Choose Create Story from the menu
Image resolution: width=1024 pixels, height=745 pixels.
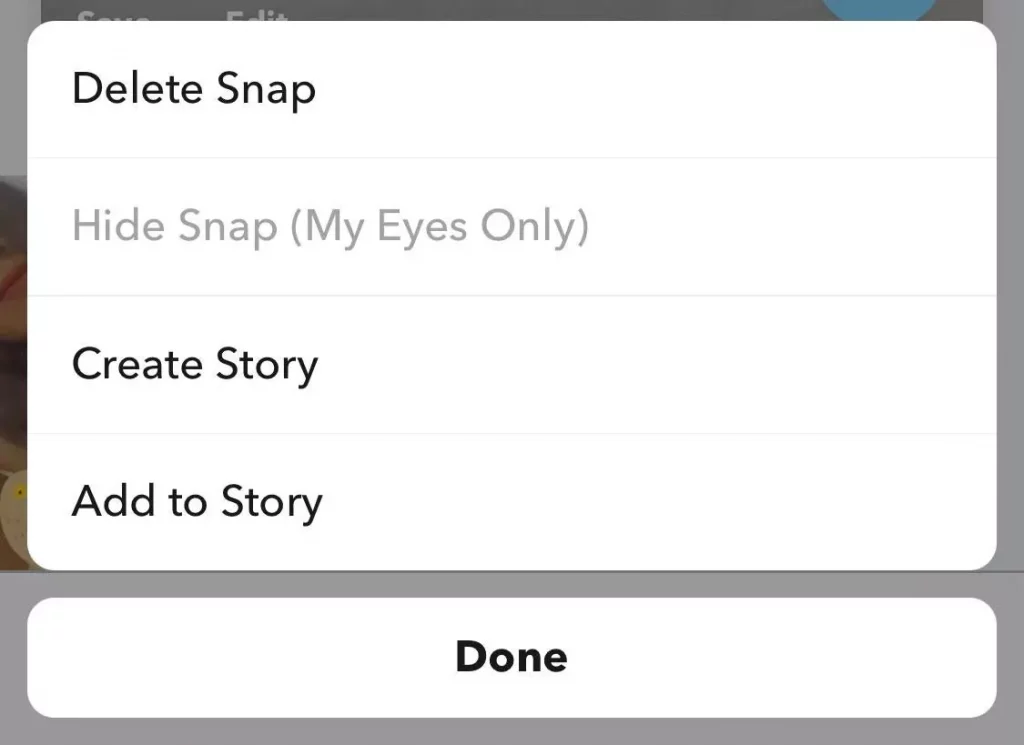pyautogui.click(x=512, y=364)
